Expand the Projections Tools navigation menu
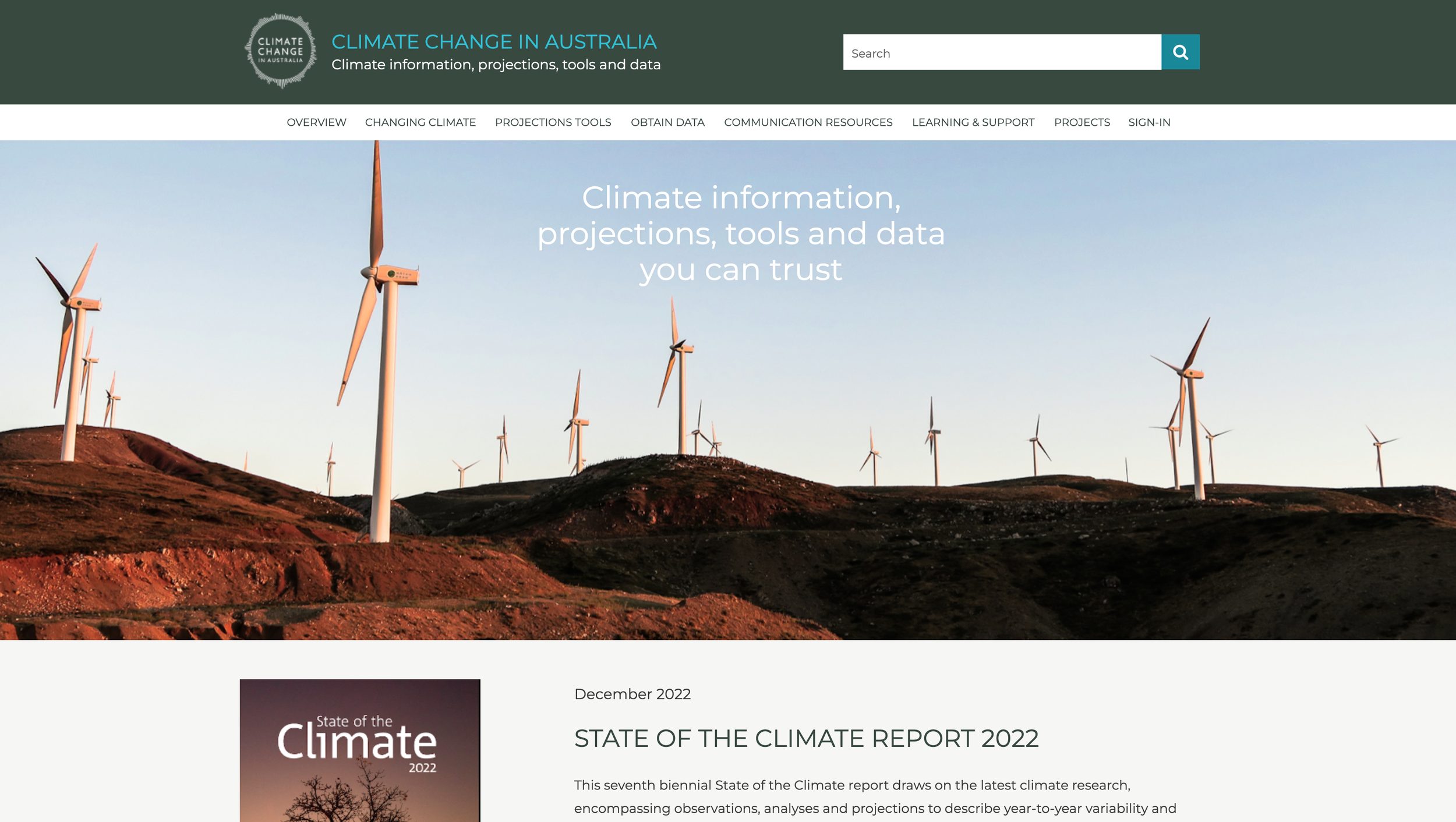Image resolution: width=1456 pixels, height=822 pixels. tap(553, 122)
